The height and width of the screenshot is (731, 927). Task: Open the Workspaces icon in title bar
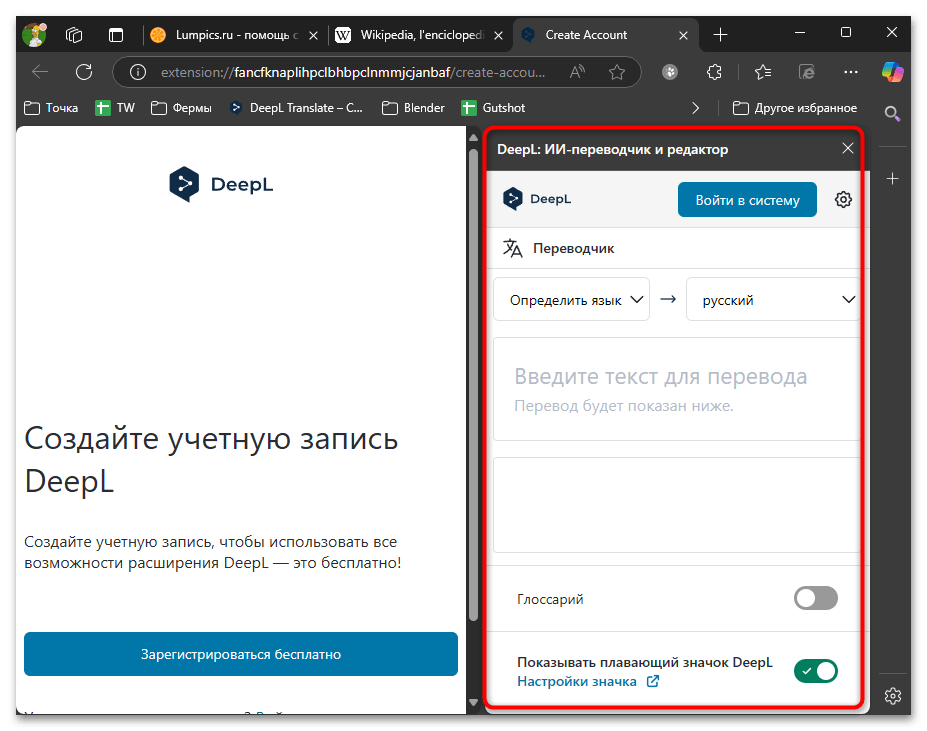click(74, 35)
